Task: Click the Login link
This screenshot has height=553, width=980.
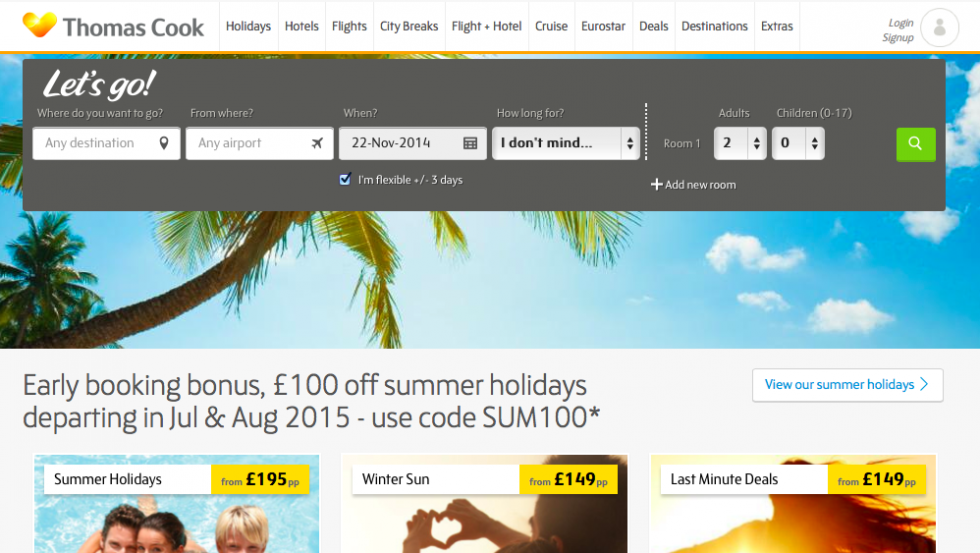Action: pos(901,22)
